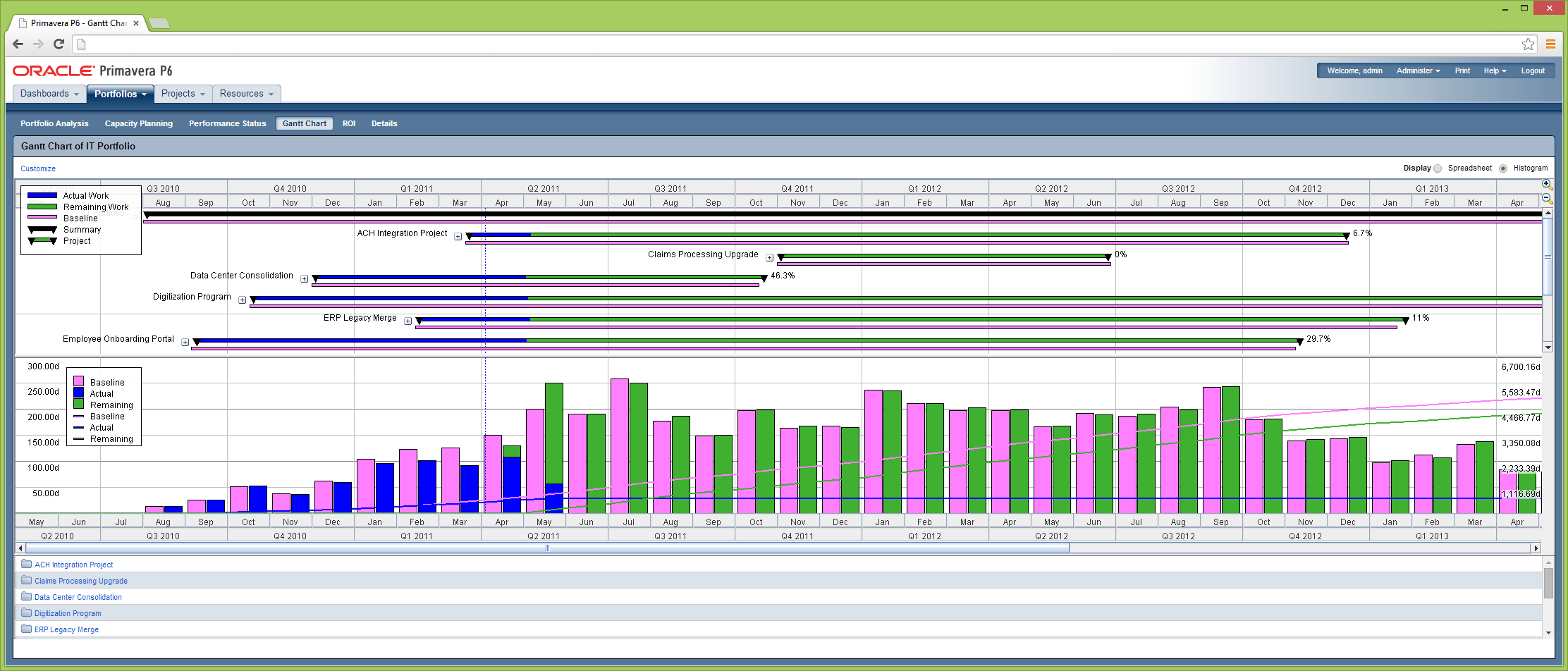Select the Histogram display option

pyautogui.click(x=1503, y=168)
